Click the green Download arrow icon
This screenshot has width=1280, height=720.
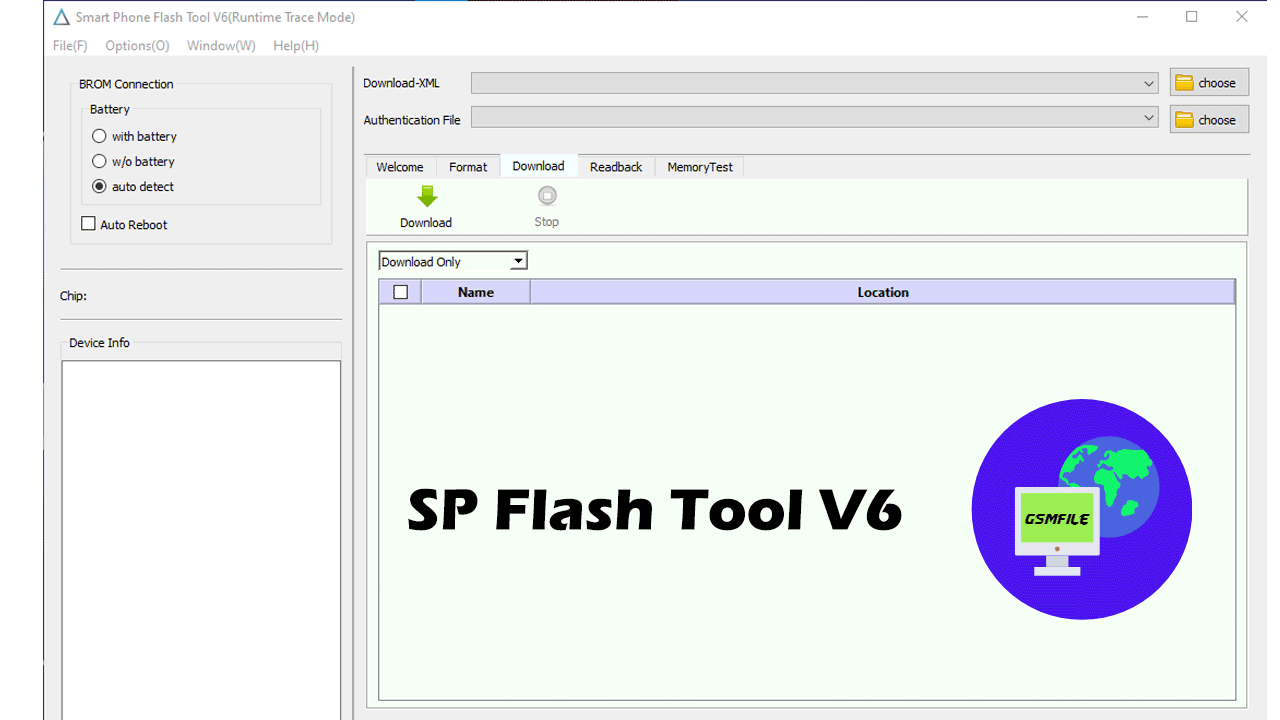click(x=427, y=197)
